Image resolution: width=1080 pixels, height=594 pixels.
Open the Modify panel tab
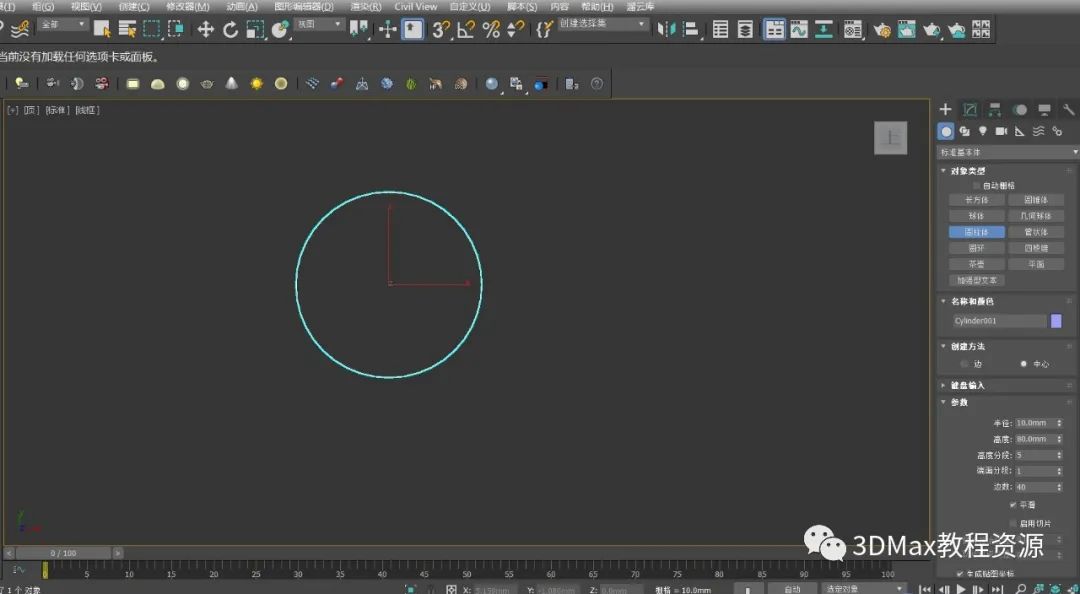(970, 110)
